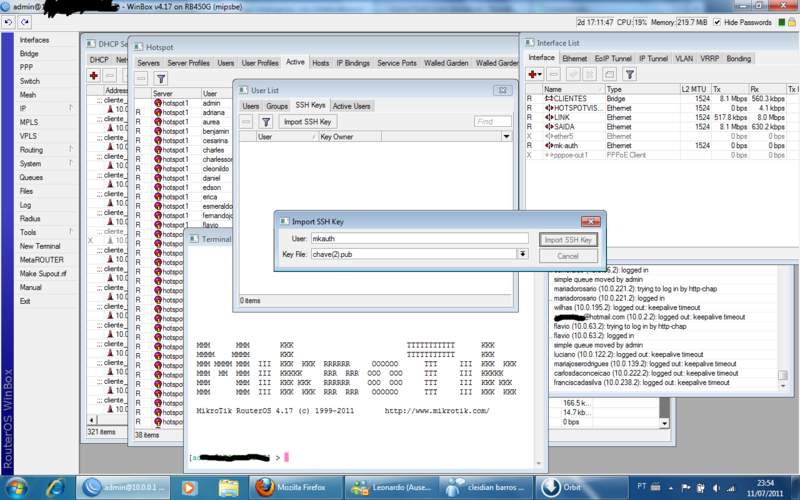Open Interfaces from the sidebar menu

point(34,40)
